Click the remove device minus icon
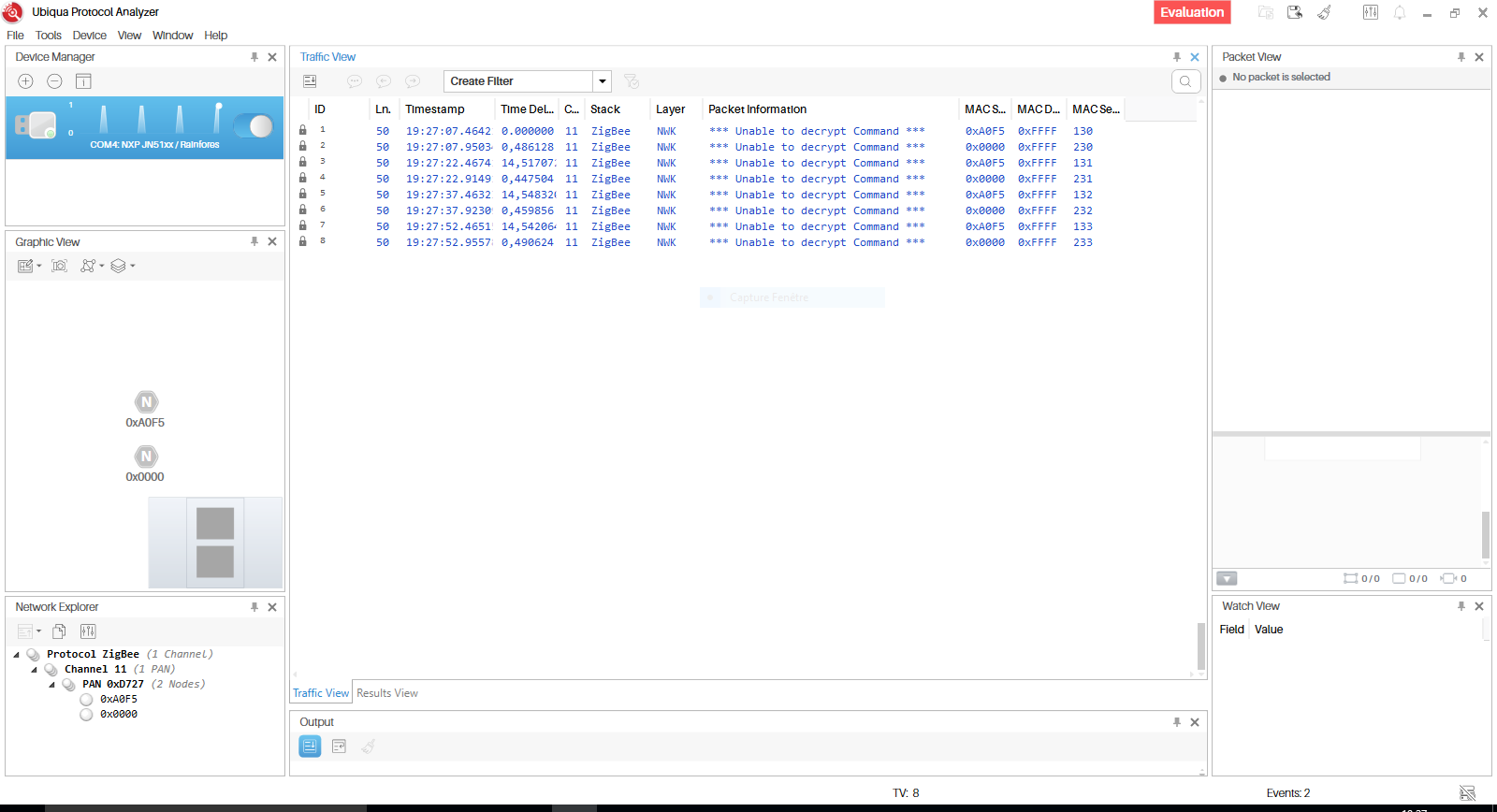Screen dimensions: 1497x812 (54, 81)
